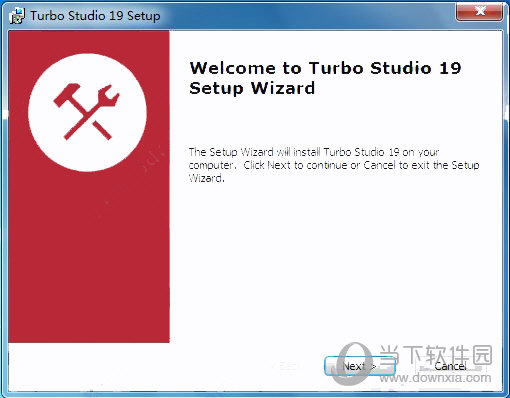Click the 'Welcome to Turbo Studio 19' heading
Image resolution: width=510 pixels, height=398 pixels.
(x=325, y=78)
